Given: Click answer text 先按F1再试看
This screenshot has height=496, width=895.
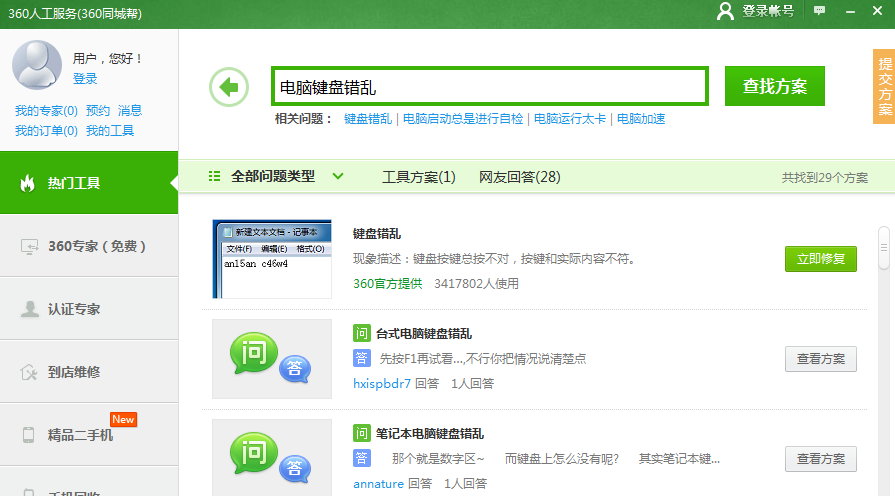Looking at the screenshot, I should [x=483, y=358].
